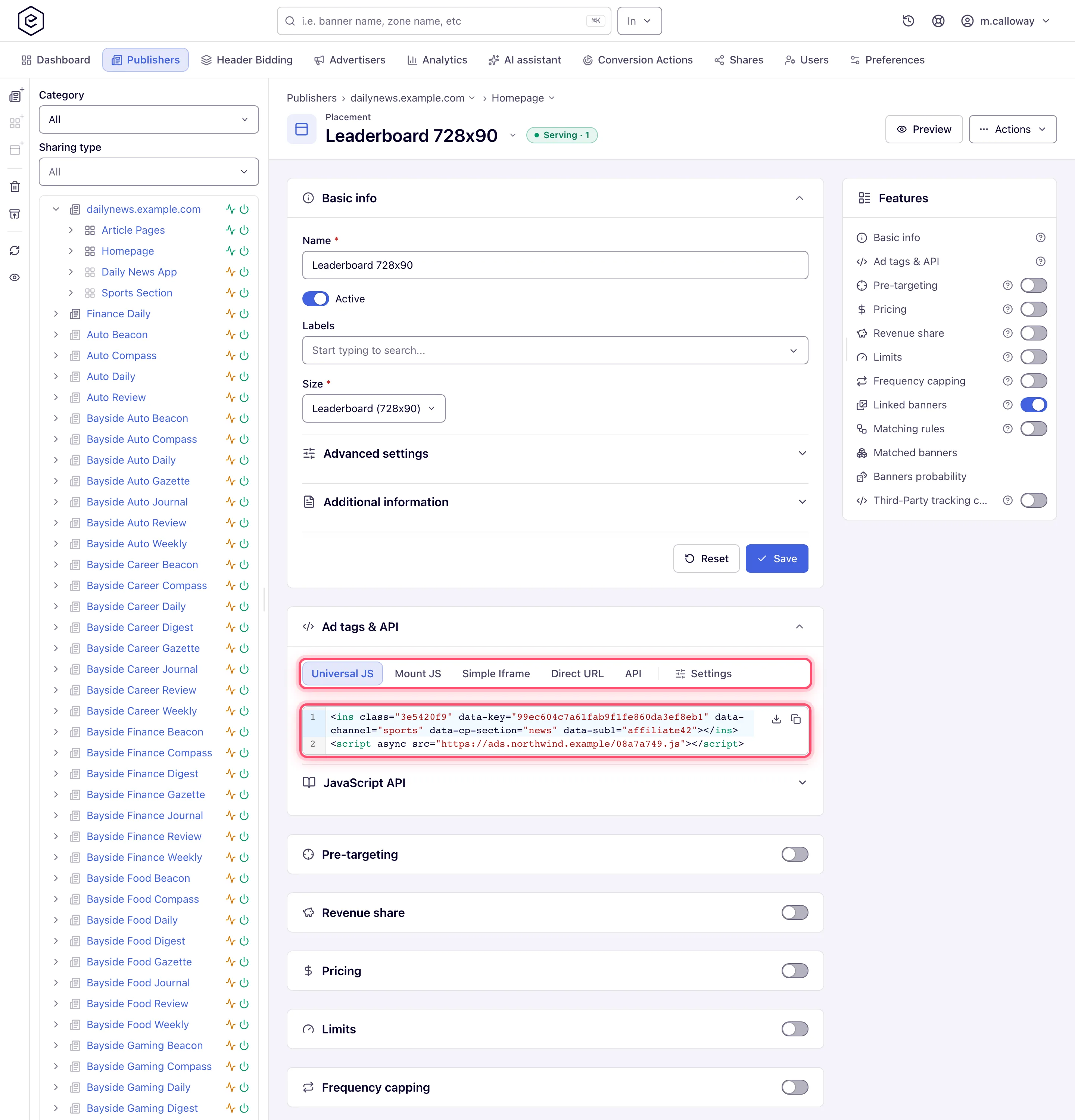Viewport: 1075px width, 1120px height.
Task: Open Bayside Career Digest in publisher tree
Action: (x=140, y=628)
